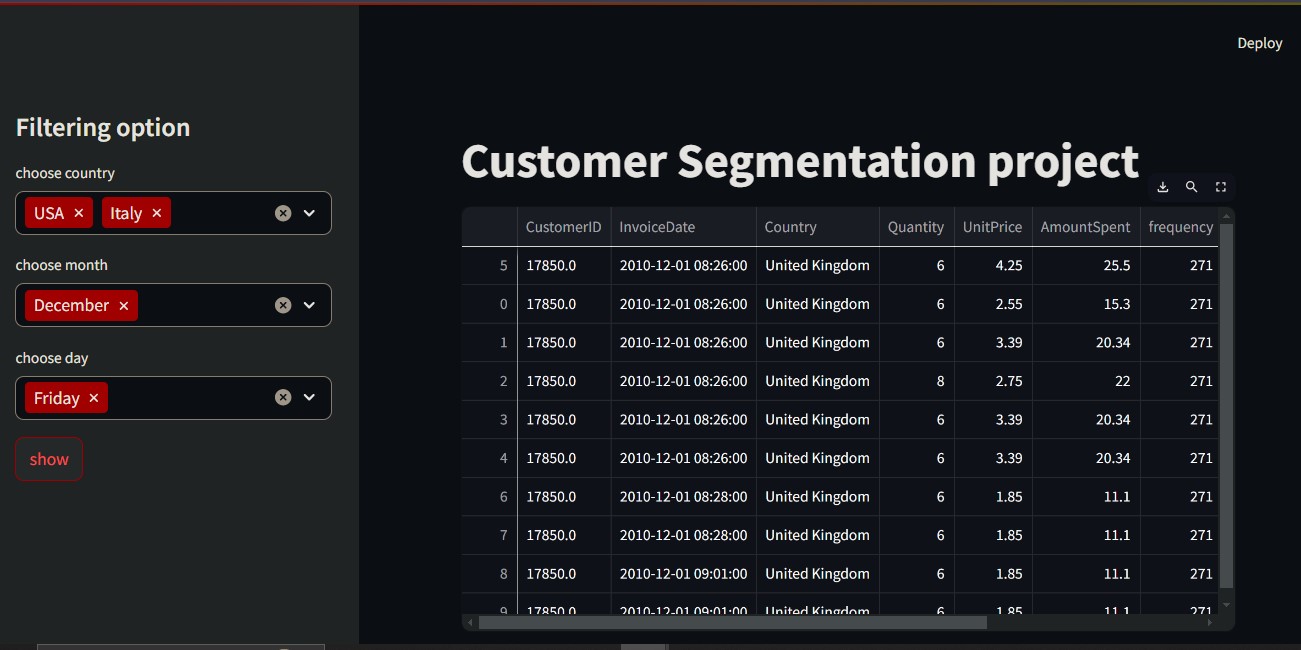Image resolution: width=1301 pixels, height=650 pixels.
Task: Remove the December month tag
Action: pyautogui.click(x=124, y=306)
